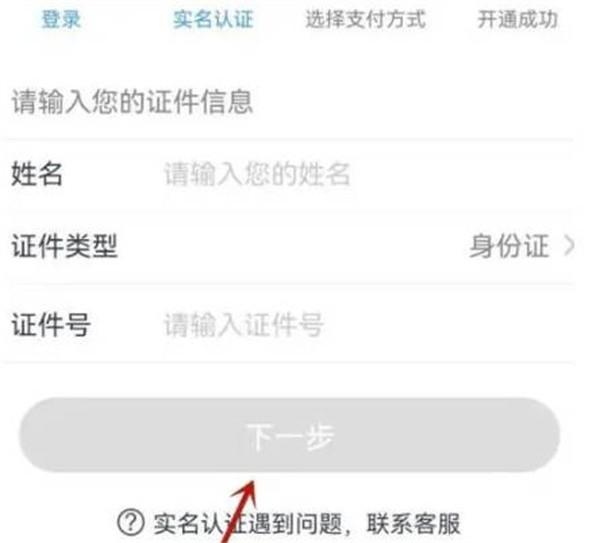
Task: Click the red arrow annotation
Action: [x=239, y=512]
